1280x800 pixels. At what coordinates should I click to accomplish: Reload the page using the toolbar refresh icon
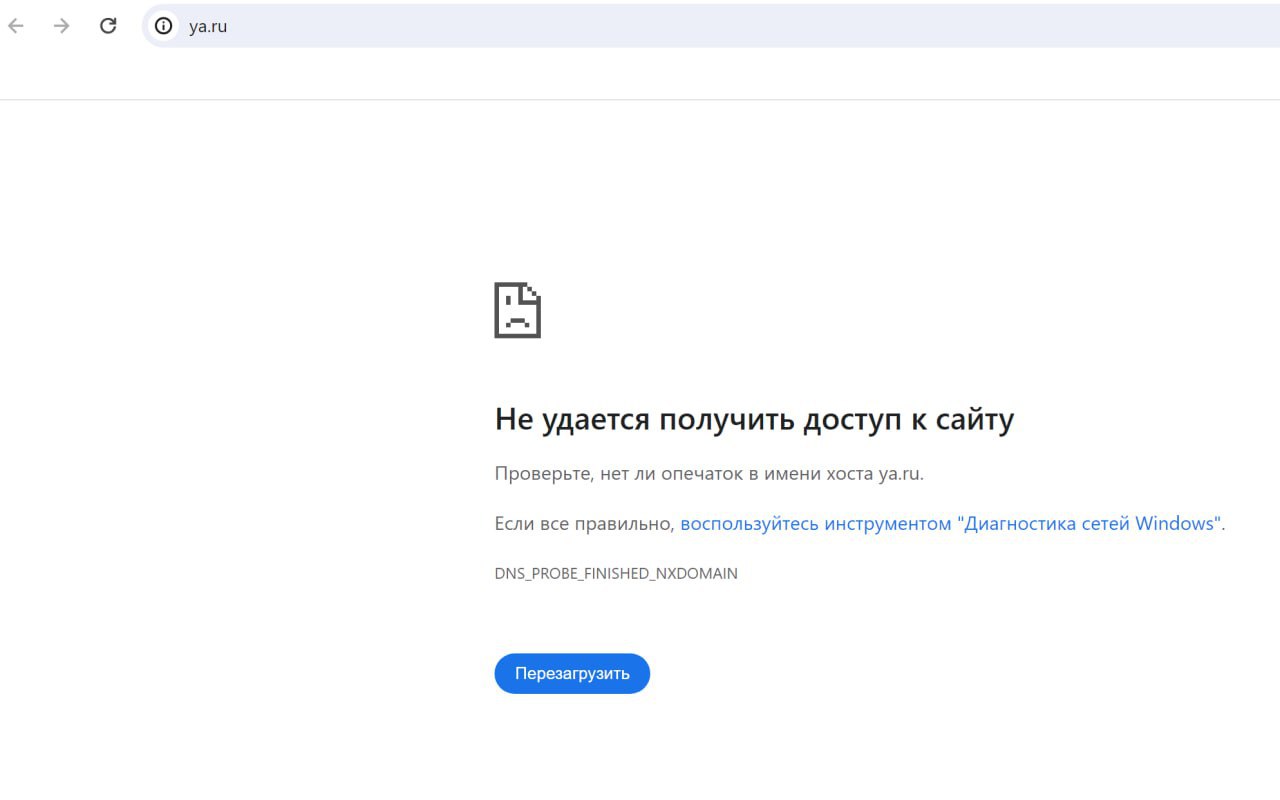click(x=108, y=26)
